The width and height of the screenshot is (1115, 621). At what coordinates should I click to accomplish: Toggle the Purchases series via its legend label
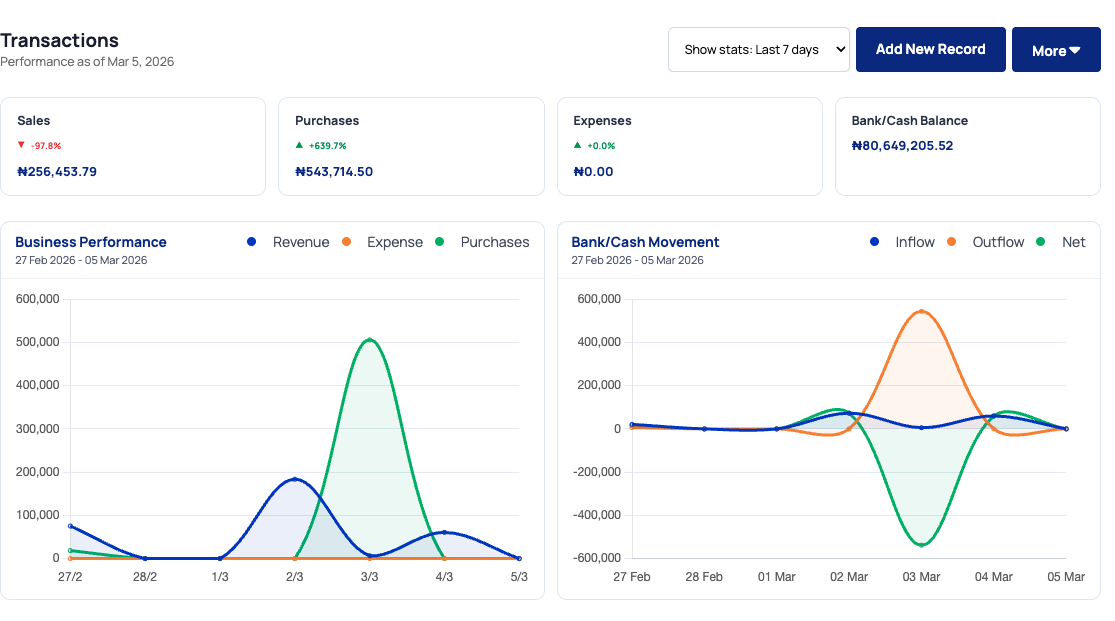point(495,242)
